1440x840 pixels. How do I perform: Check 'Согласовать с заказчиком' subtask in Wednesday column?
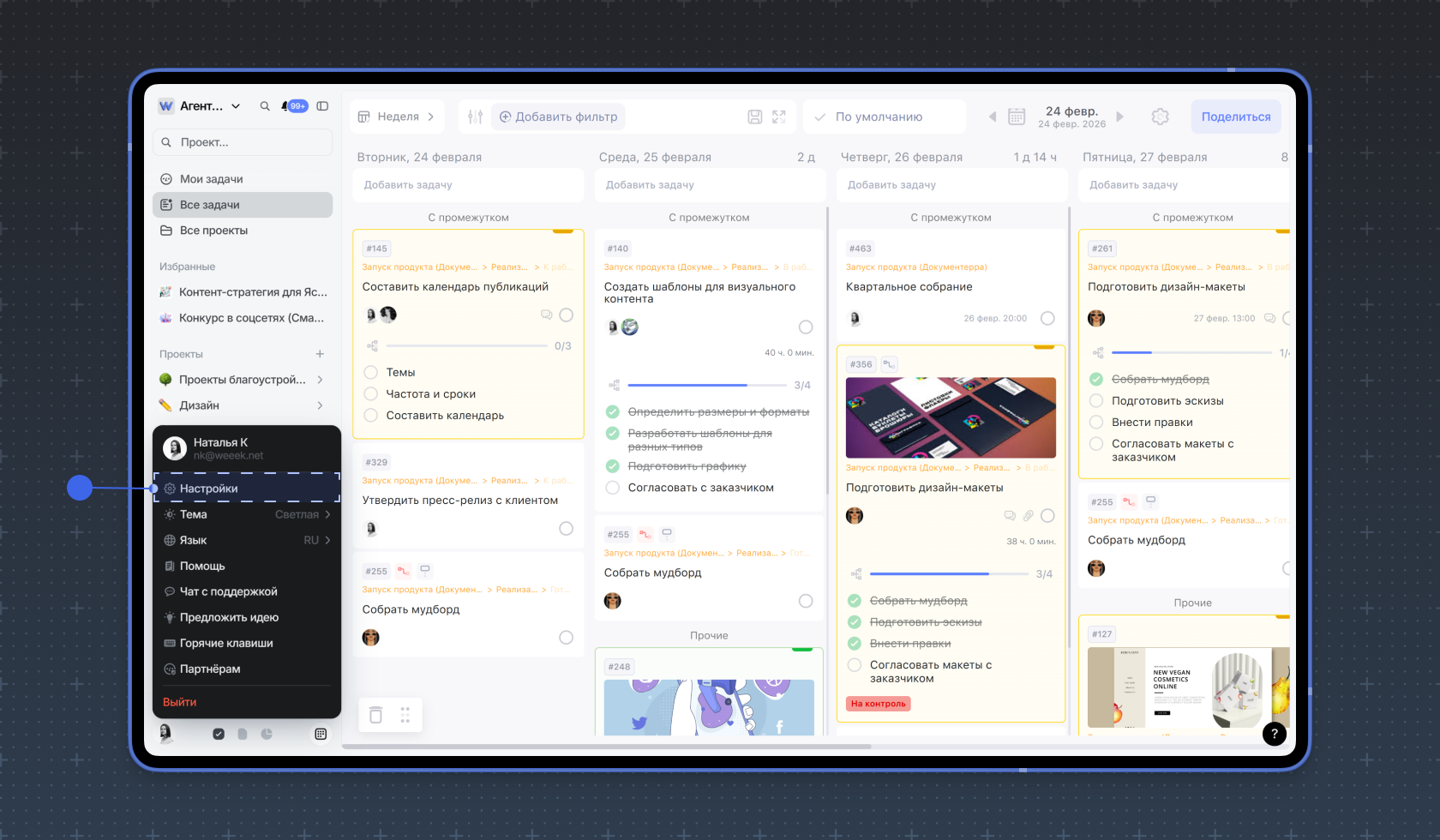coord(613,488)
